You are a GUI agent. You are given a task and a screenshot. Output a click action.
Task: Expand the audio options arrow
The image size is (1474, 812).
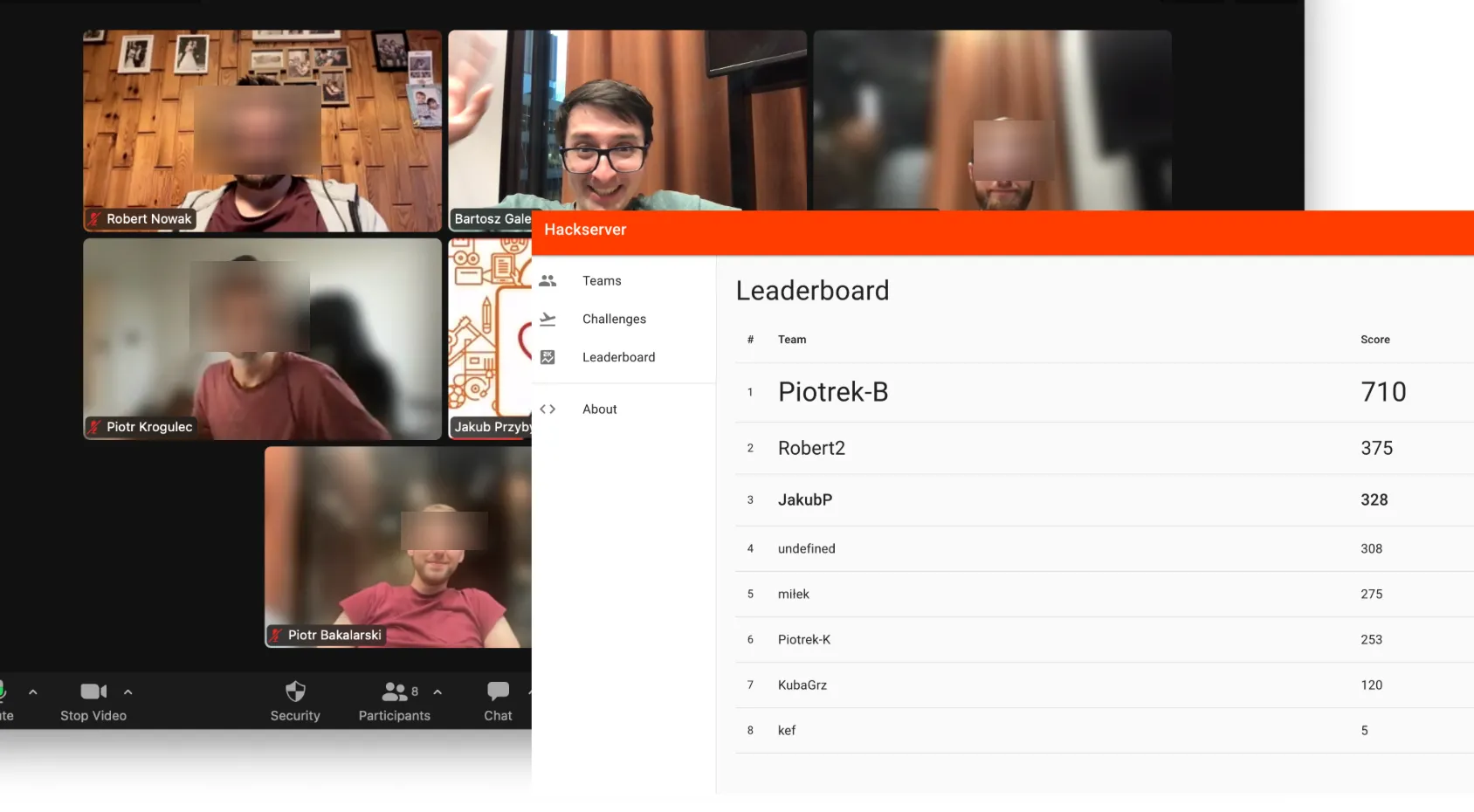click(x=33, y=692)
